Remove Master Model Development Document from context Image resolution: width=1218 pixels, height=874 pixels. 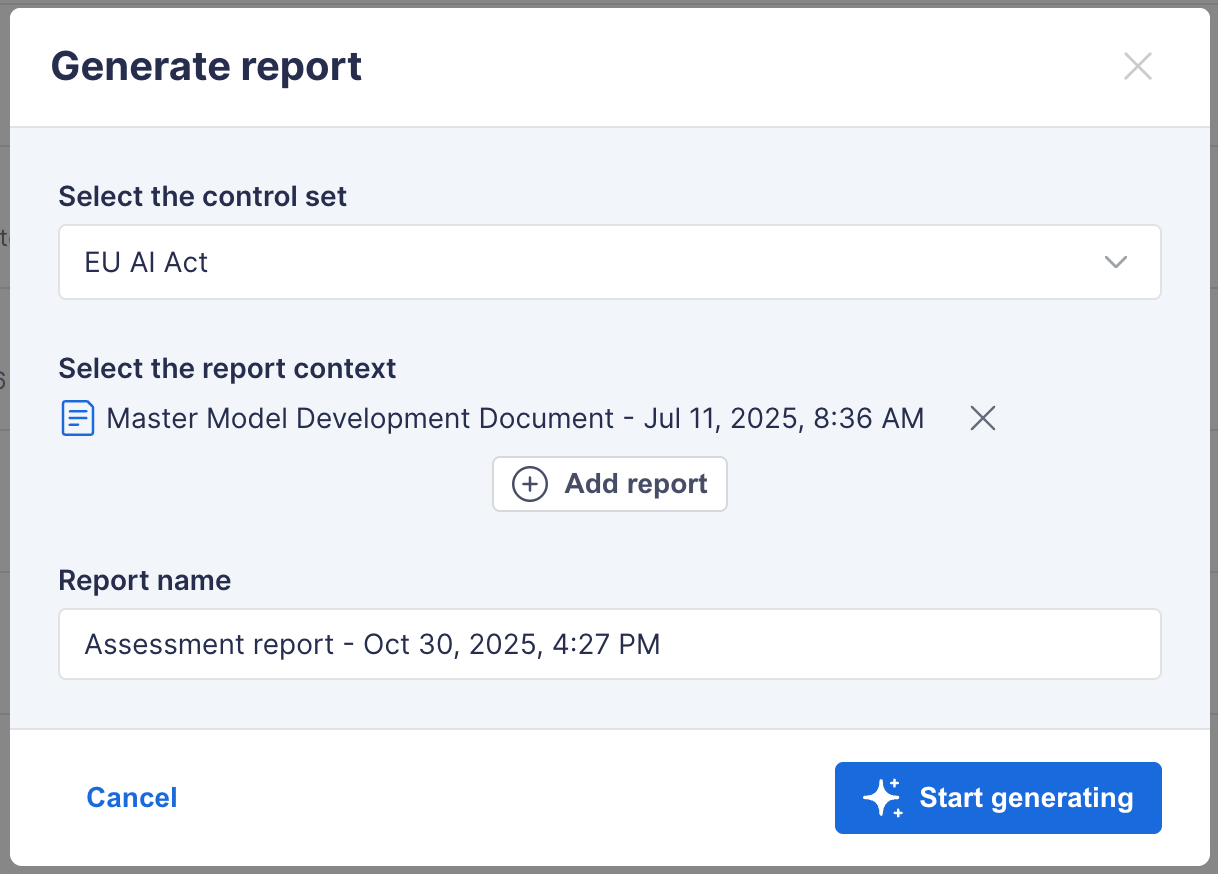[982, 418]
